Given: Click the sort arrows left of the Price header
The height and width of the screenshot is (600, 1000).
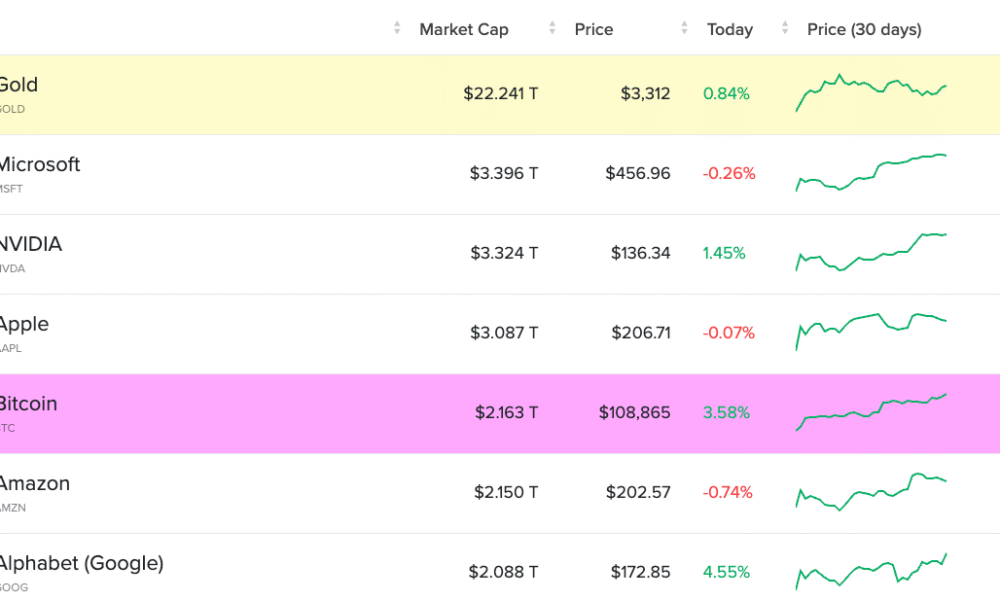Looking at the screenshot, I should pos(552,28).
